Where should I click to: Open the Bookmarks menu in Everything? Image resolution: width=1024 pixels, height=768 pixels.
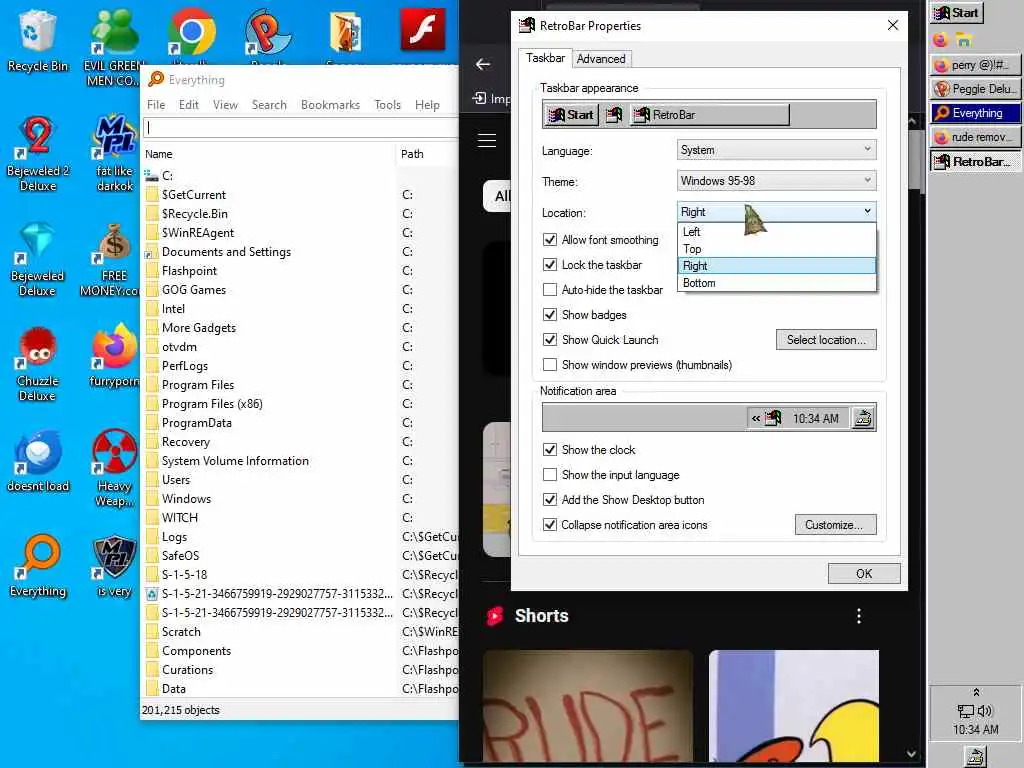[330, 104]
